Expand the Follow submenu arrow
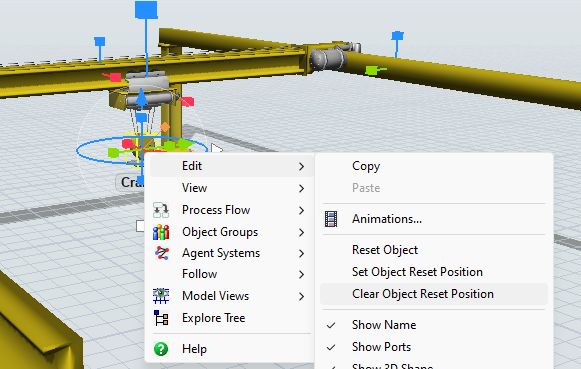The width and height of the screenshot is (581, 369). pyautogui.click(x=301, y=275)
